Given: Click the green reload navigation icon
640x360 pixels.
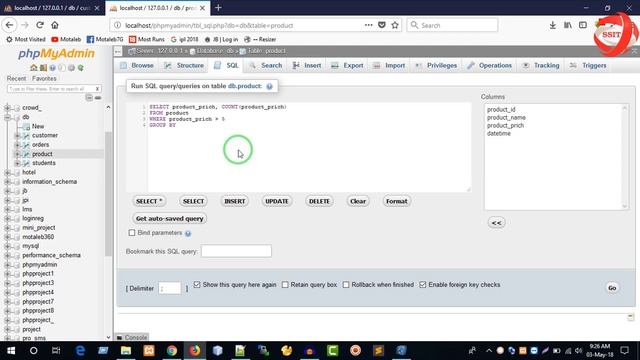Looking at the screenshot, I should click(x=81, y=68).
